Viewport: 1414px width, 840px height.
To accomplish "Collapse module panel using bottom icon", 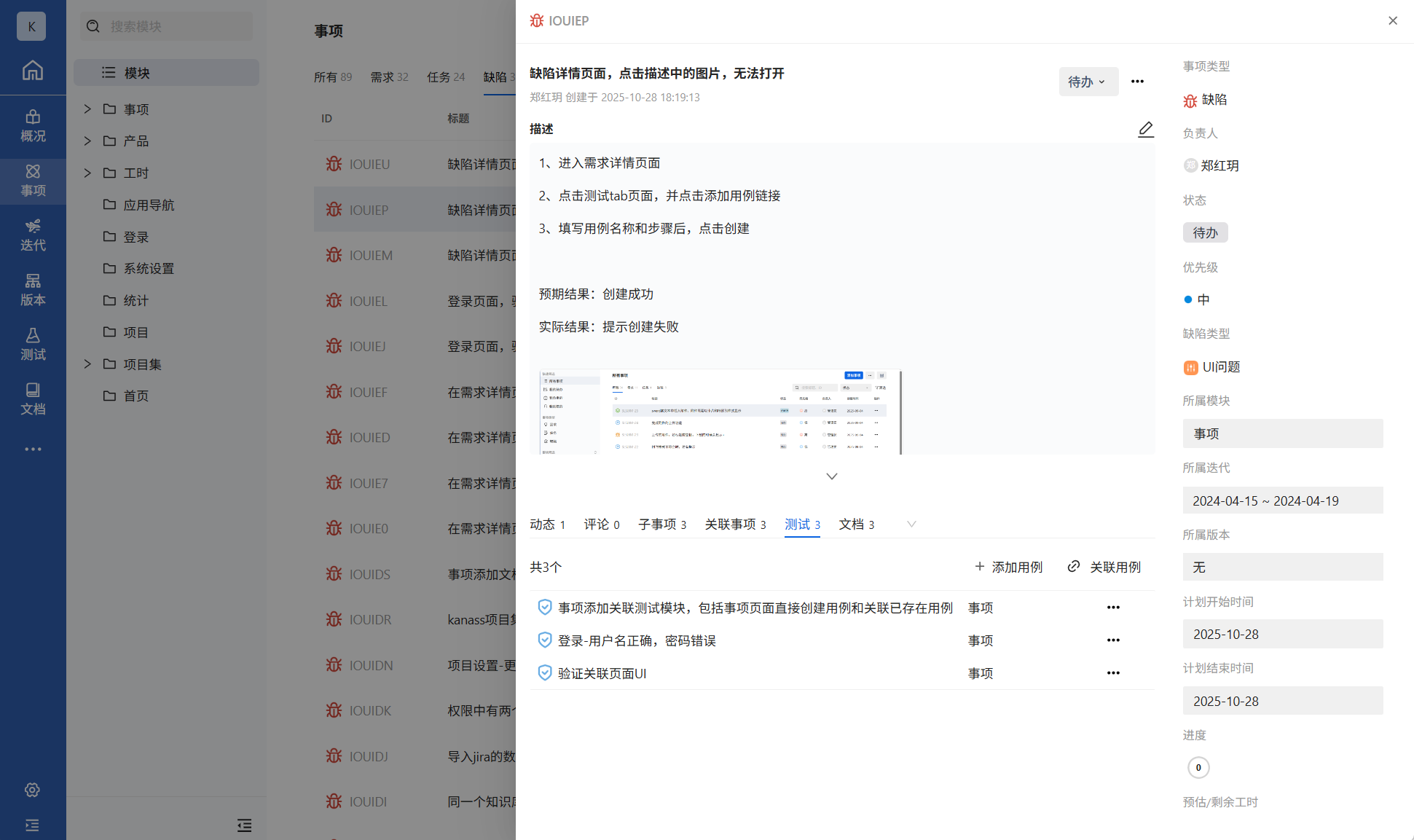I will (244, 825).
